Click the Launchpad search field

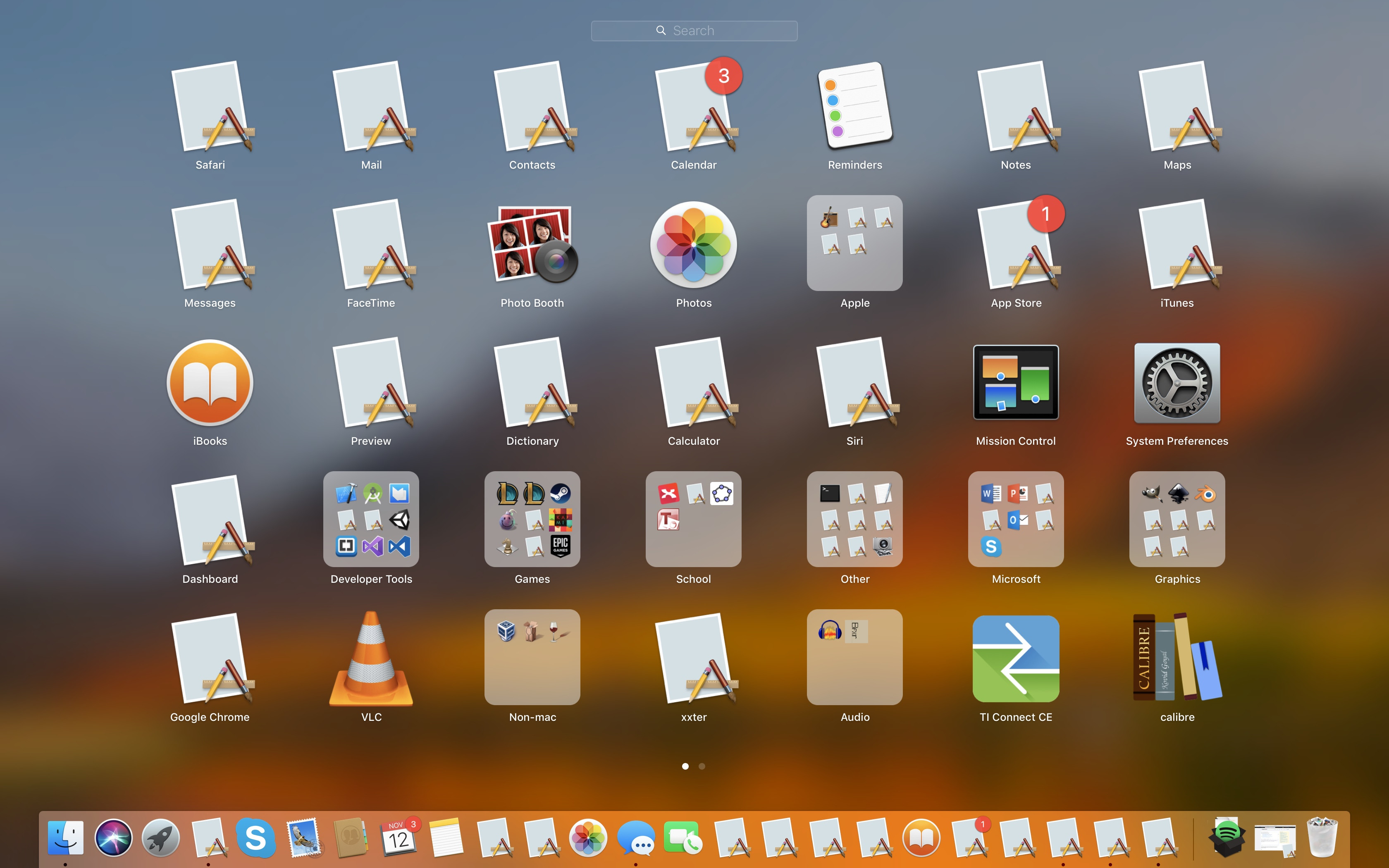(693, 30)
